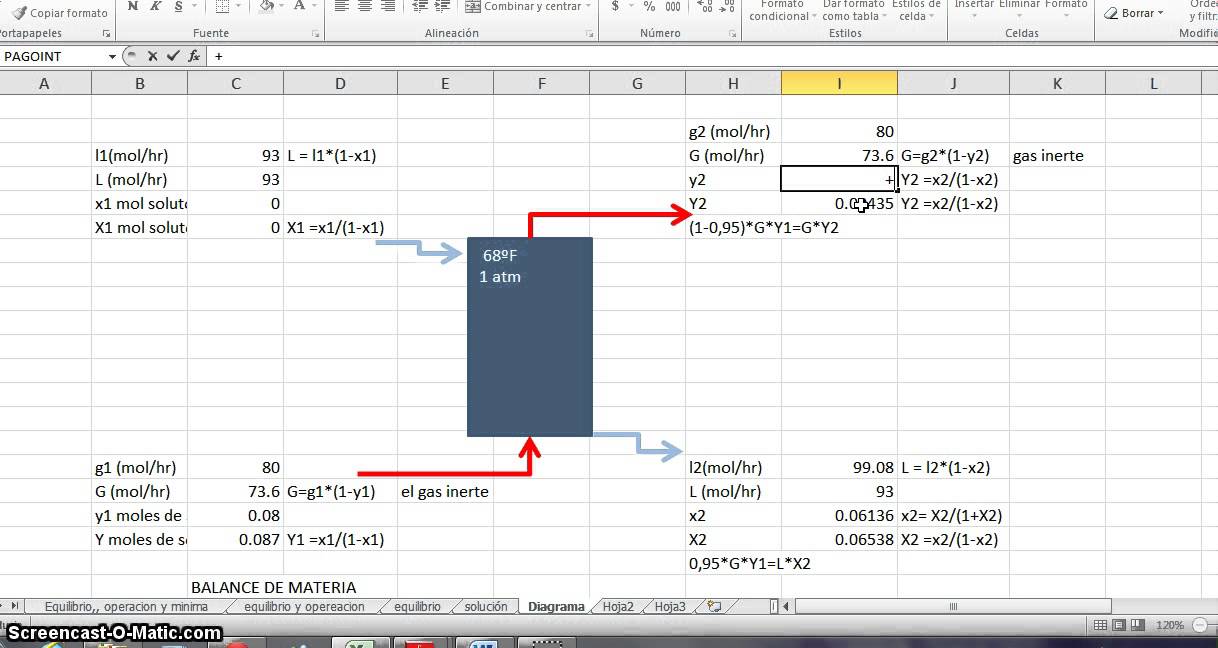Click zoom out minus button

1200,626
